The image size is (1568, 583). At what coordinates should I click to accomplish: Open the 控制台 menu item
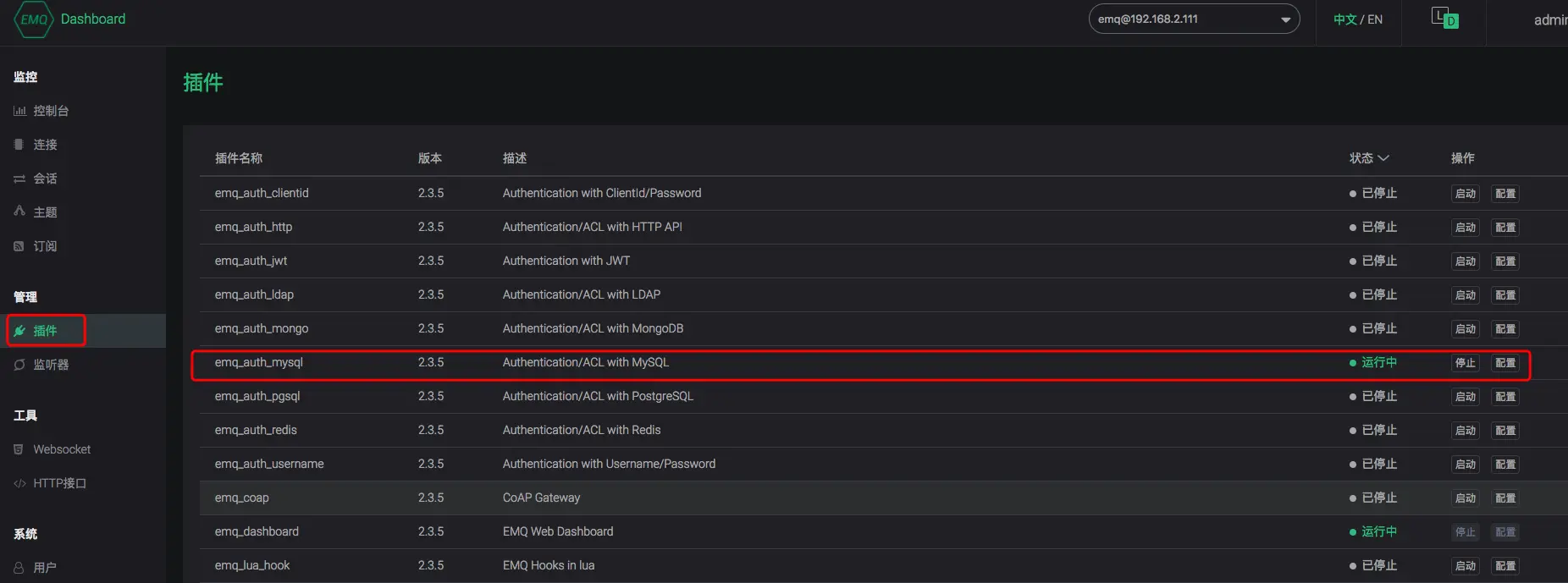point(51,111)
